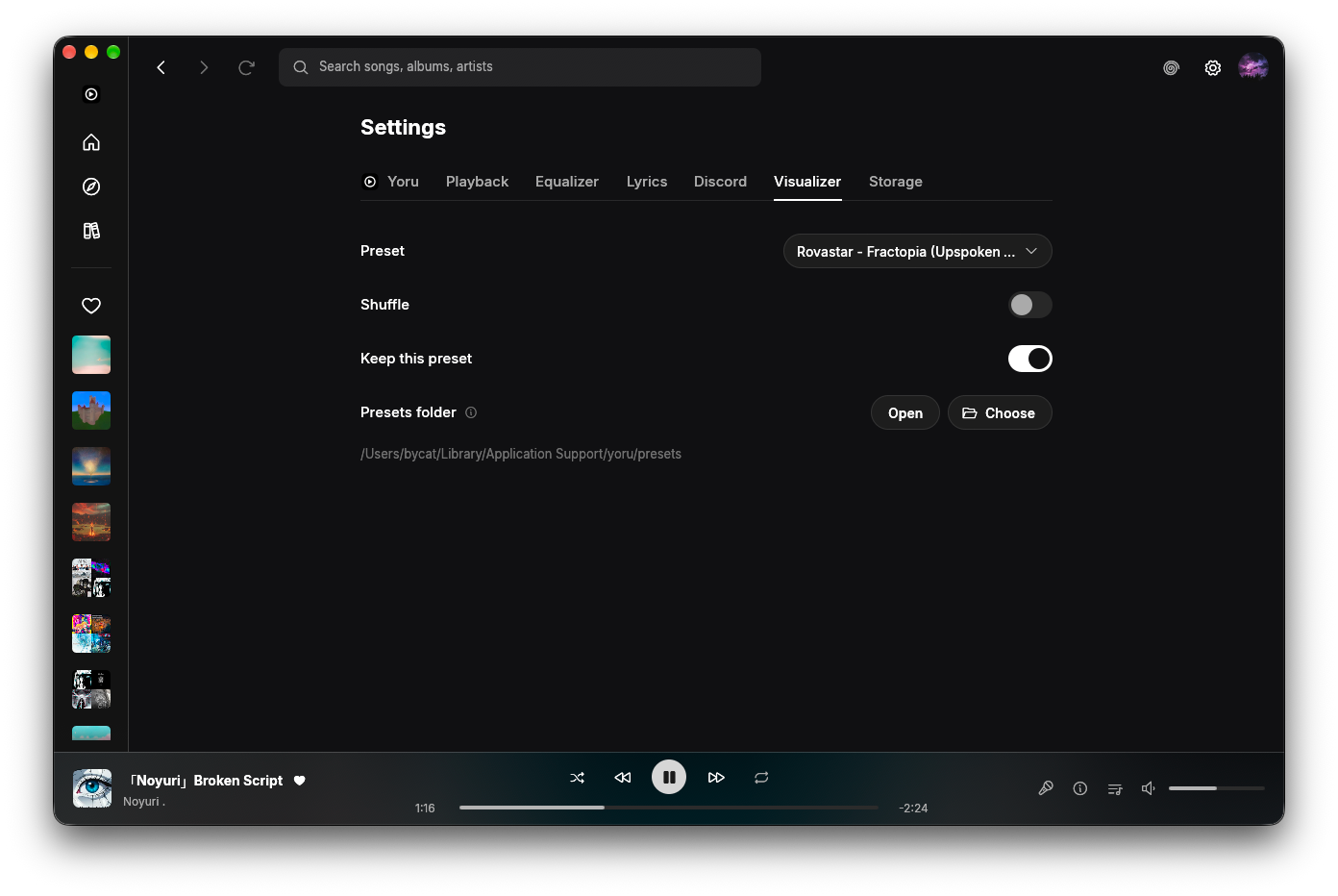Image resolution: width=1338 pixels, height=896 pixels.
Task: Adjust the volume slider
Action: [1217, 788]
